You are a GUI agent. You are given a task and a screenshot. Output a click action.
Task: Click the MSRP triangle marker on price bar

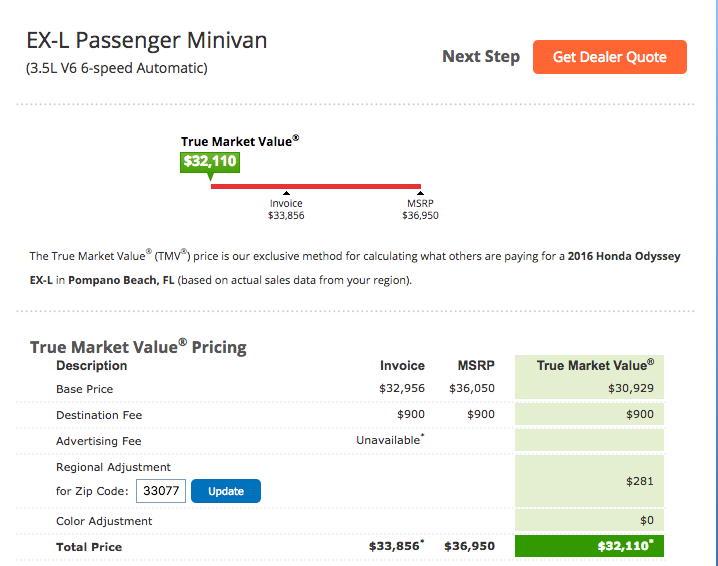[420, 193]
